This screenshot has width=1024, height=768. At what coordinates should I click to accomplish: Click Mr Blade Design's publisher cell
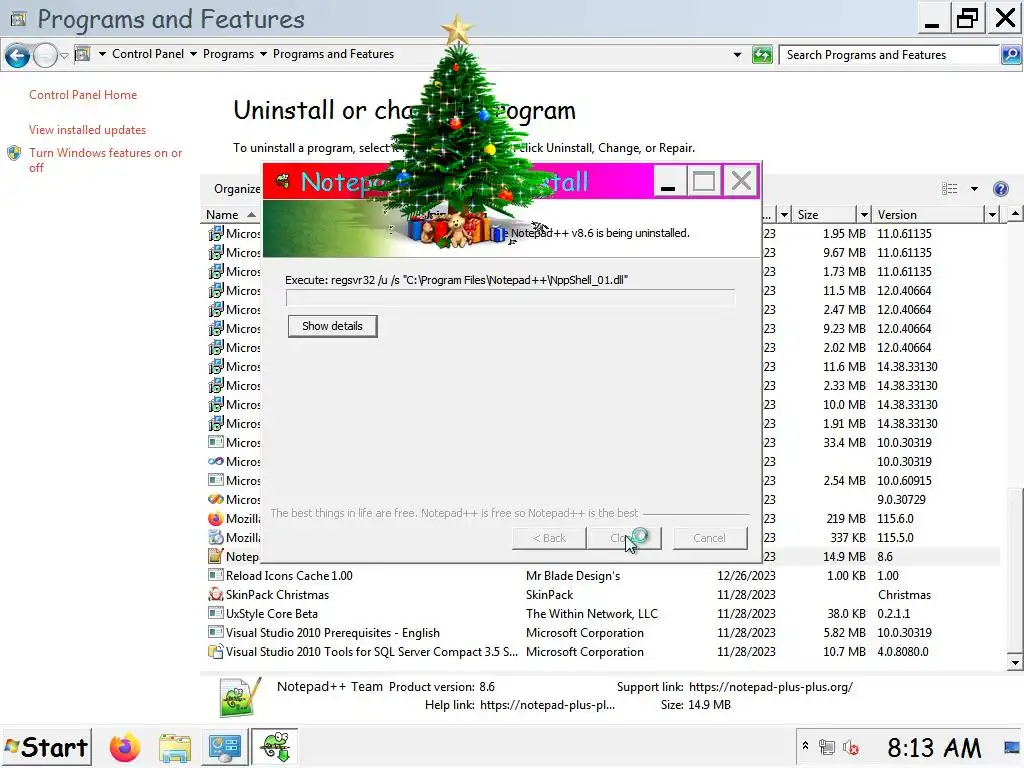pyautogui.click(x=573, y=575)
